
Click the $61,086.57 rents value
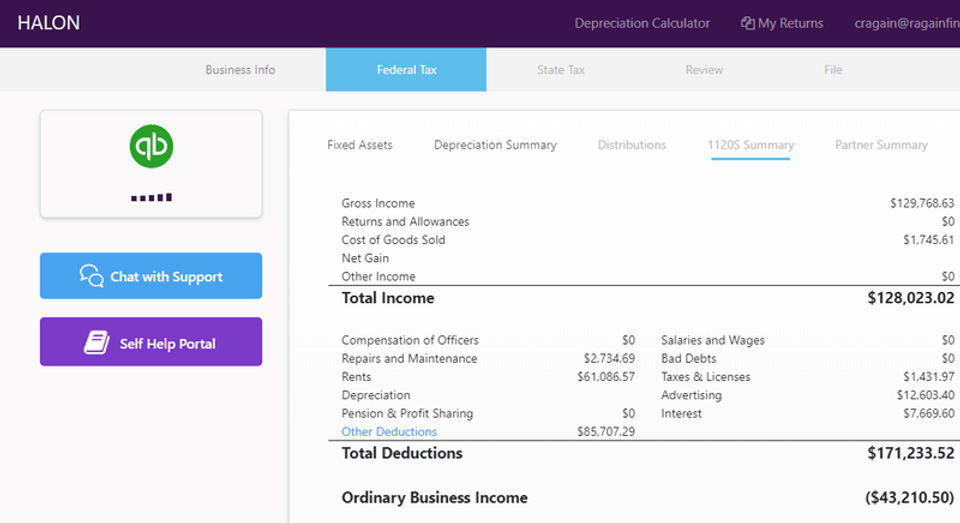coord(606,377)
